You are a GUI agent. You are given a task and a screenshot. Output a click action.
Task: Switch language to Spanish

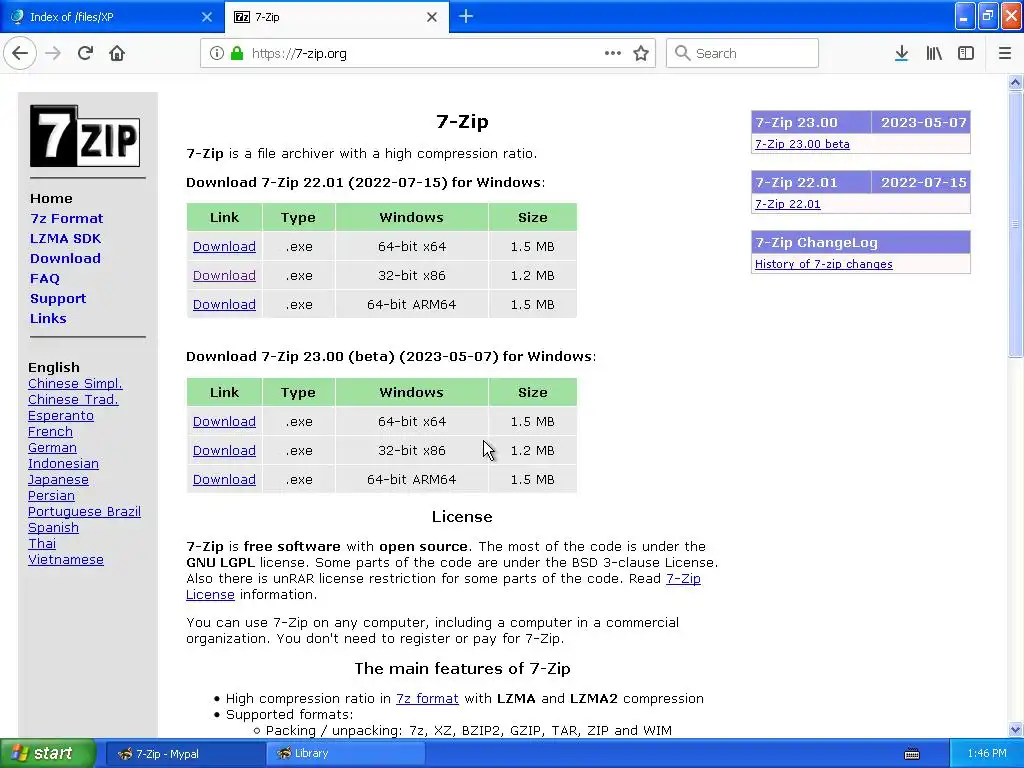(x=53, y=528)
